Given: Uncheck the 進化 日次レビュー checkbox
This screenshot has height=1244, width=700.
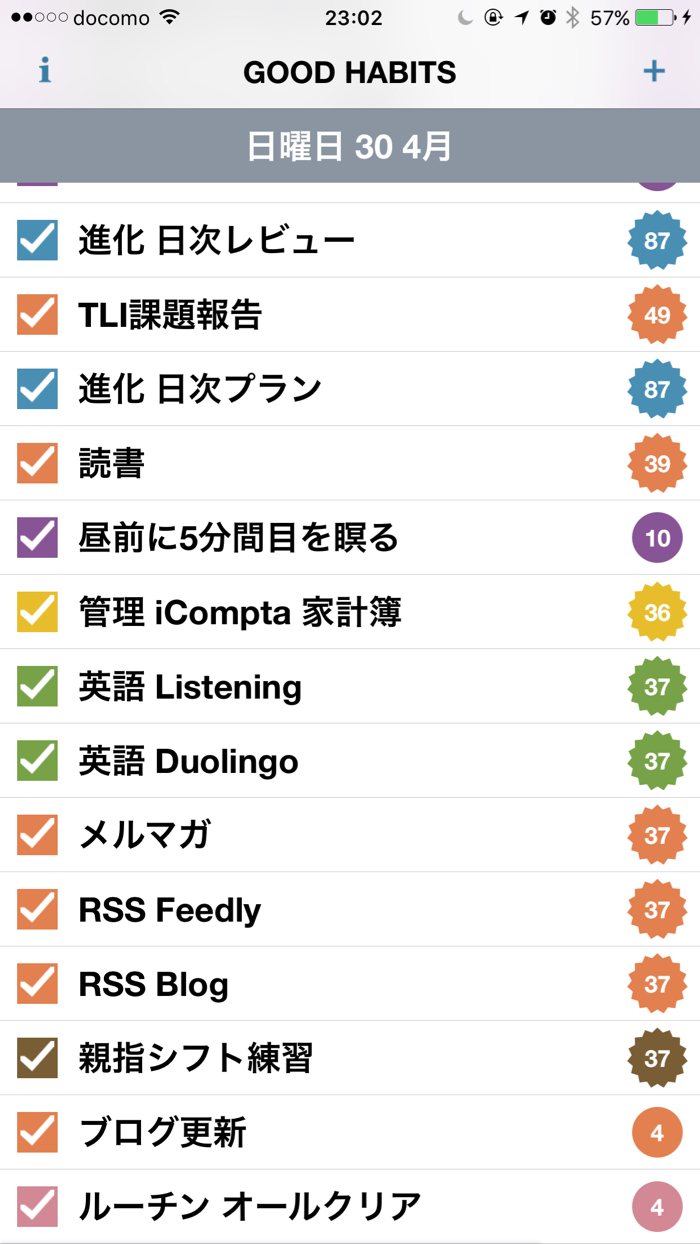Looking at the screenshot, I should [38, 240].
